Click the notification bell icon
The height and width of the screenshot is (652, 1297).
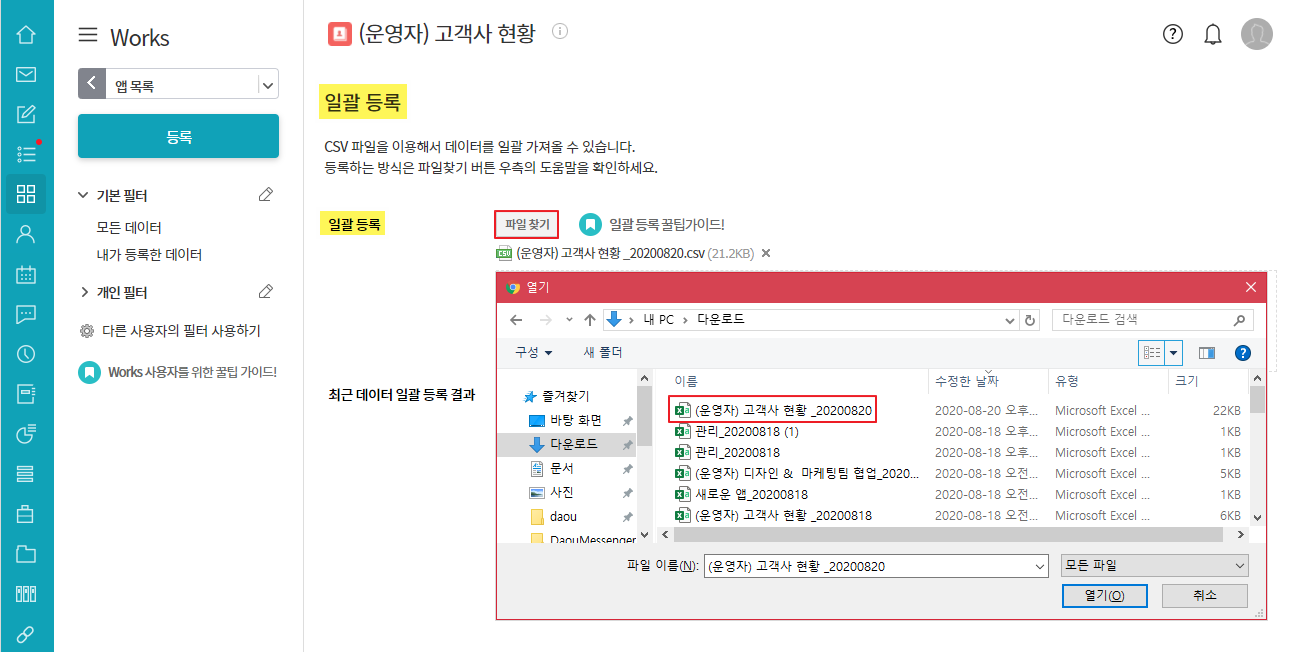click(1213, 35)
